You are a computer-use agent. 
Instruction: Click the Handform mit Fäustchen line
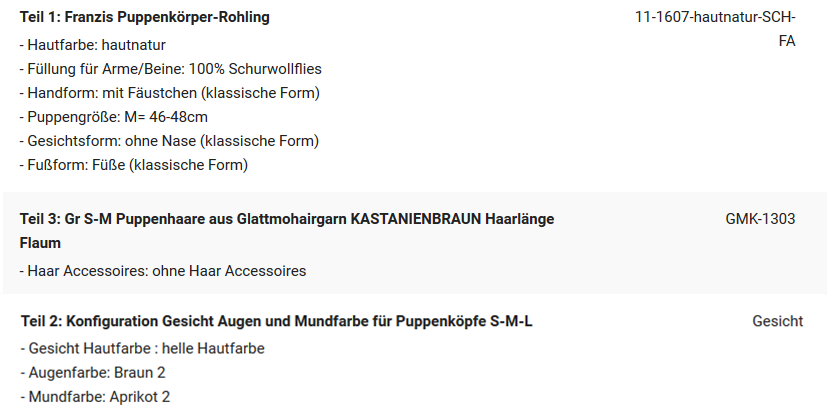pos(170,93)
